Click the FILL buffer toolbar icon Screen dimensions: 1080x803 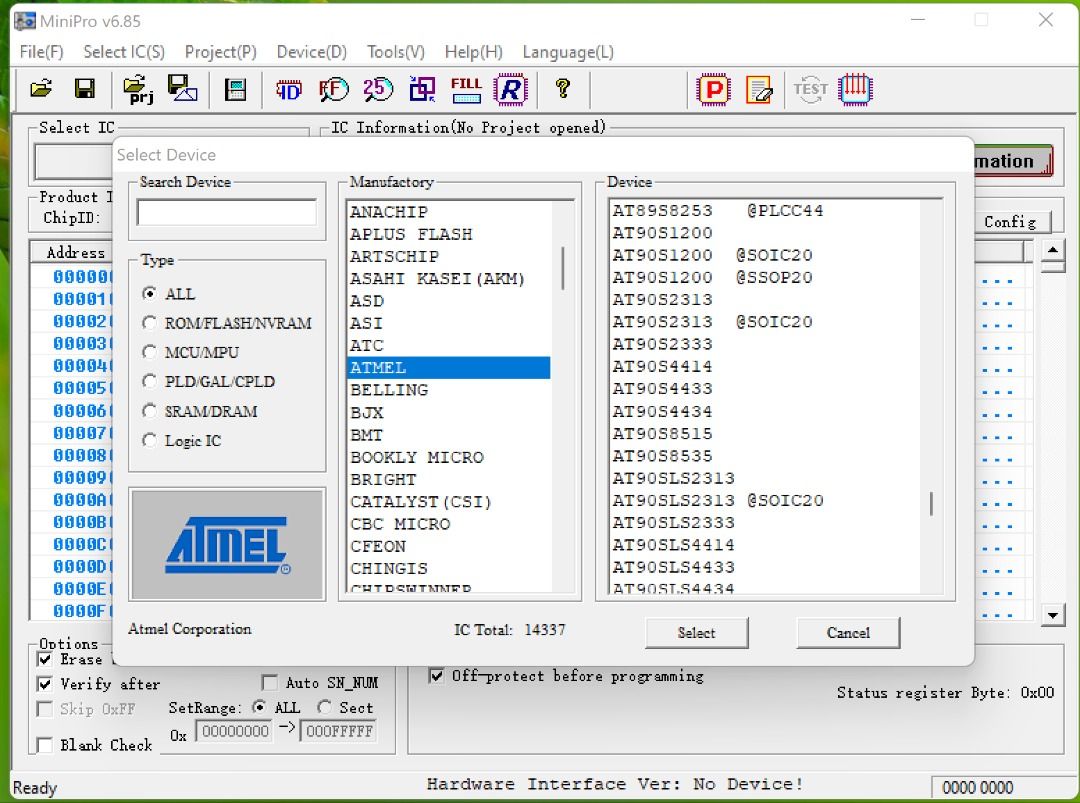point(466,90)
